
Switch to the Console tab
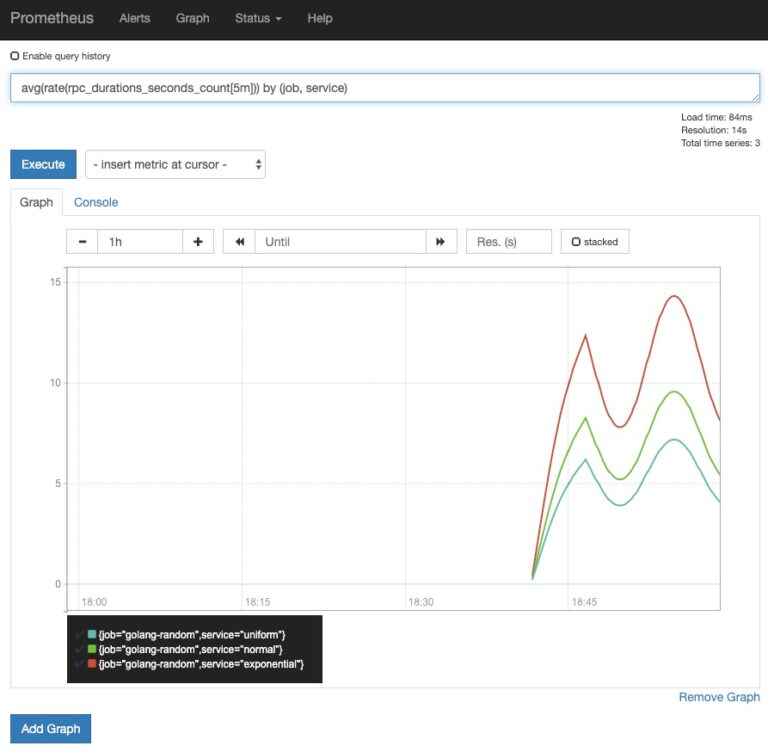tap(96, 202)
